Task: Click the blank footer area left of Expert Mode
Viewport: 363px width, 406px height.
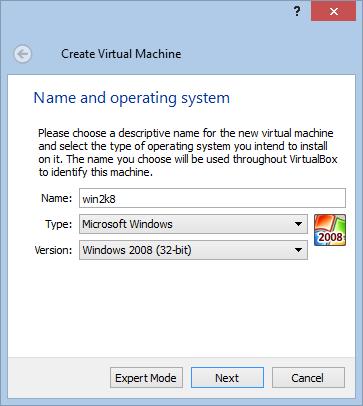Action: (59, 378)
